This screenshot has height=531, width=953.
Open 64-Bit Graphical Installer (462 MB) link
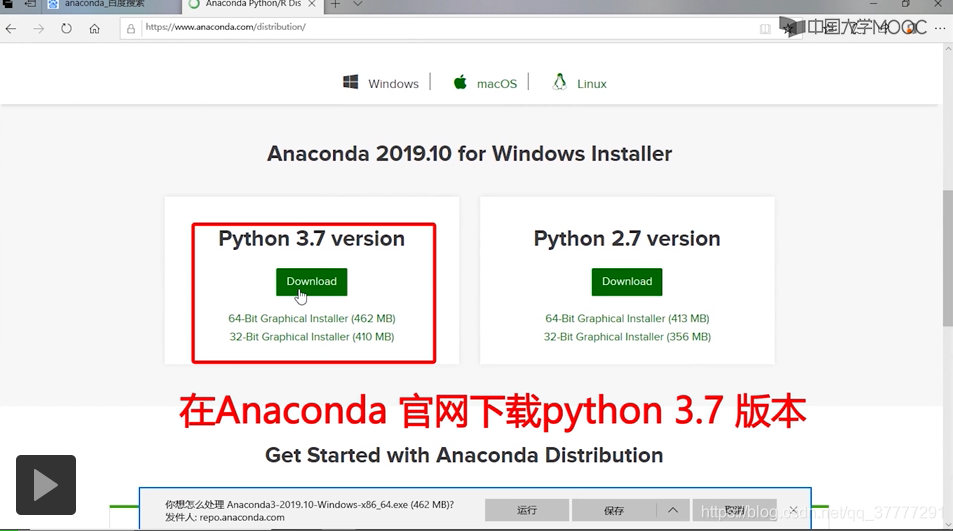312,318
